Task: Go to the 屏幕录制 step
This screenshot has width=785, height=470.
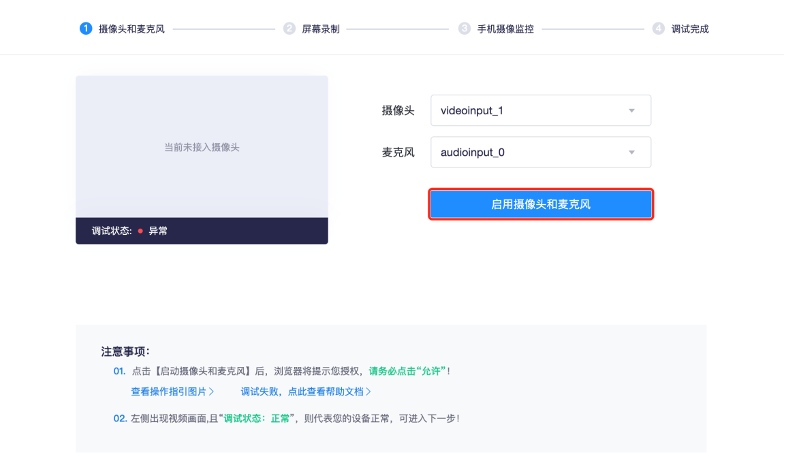Action: 320,29
